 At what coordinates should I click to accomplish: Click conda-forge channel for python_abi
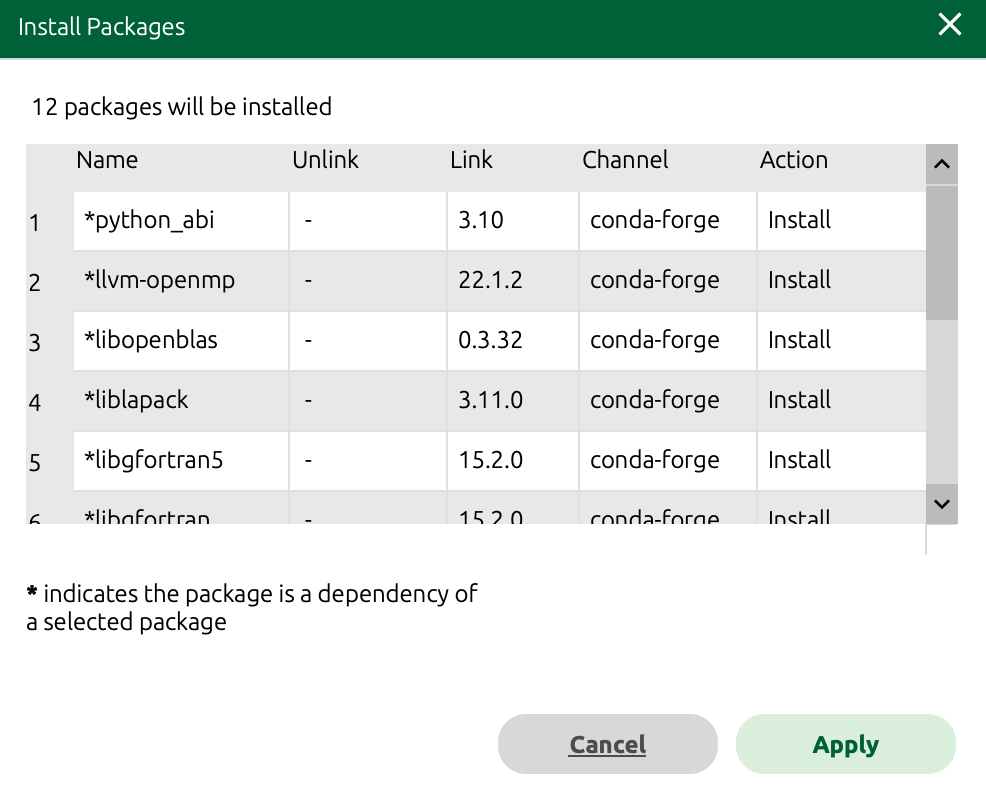coord(654,220)
